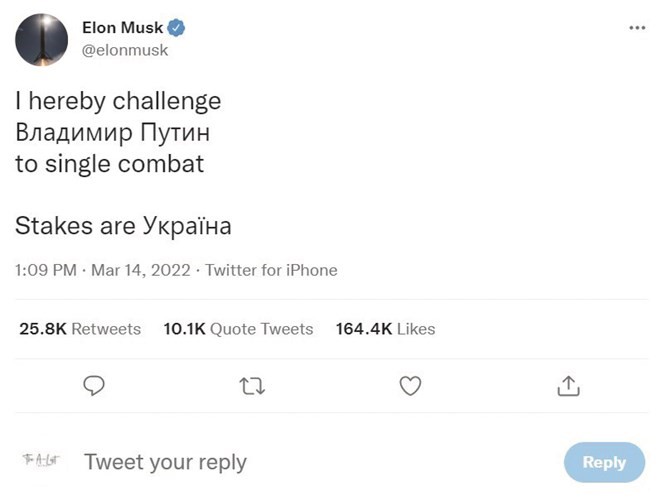The width and height of the screenshot is (666, 500).
Task: Click the Stakes are Україна line
Action: pyautogui.click(x=123, y=225)
